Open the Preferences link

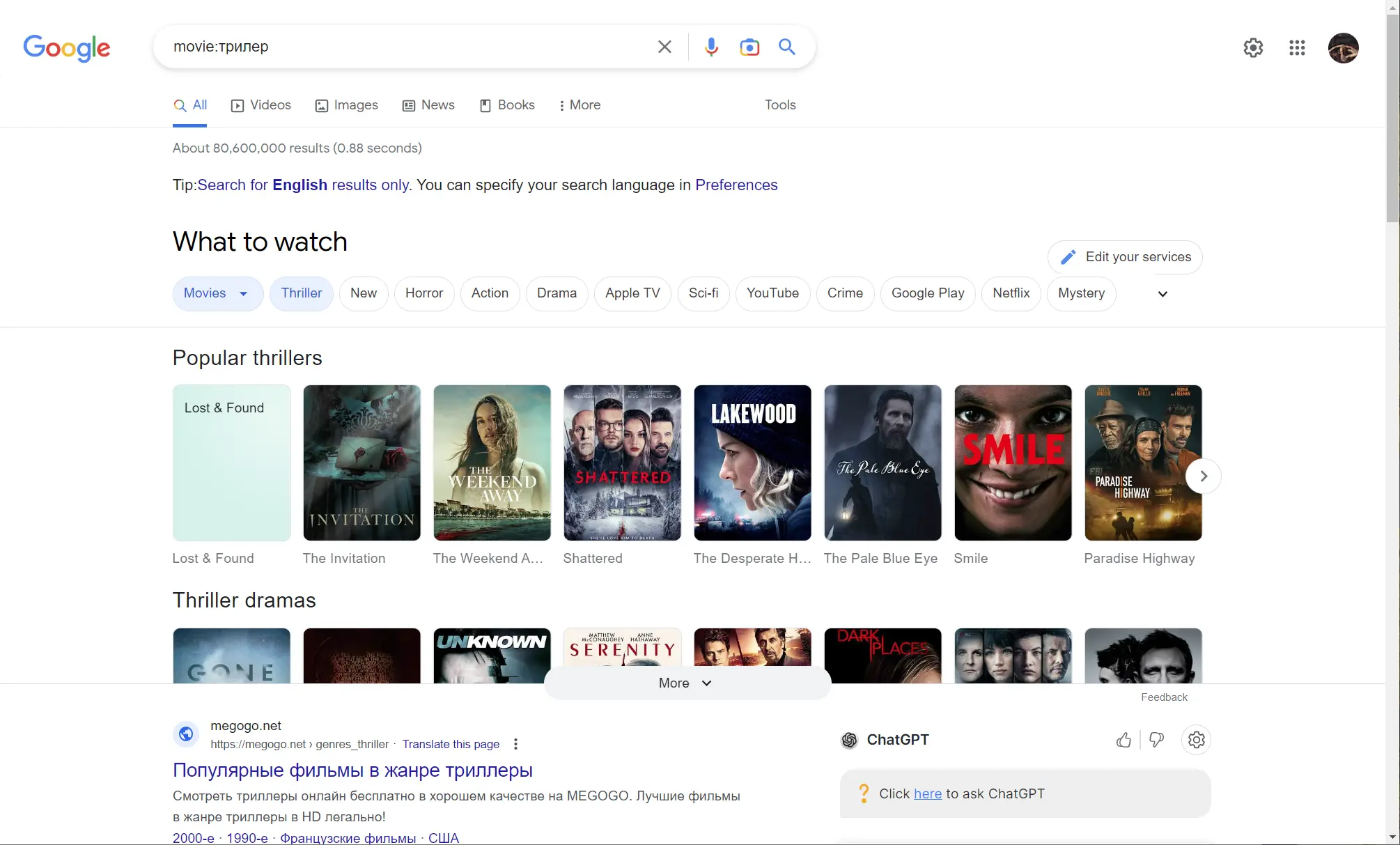(736, 185)
